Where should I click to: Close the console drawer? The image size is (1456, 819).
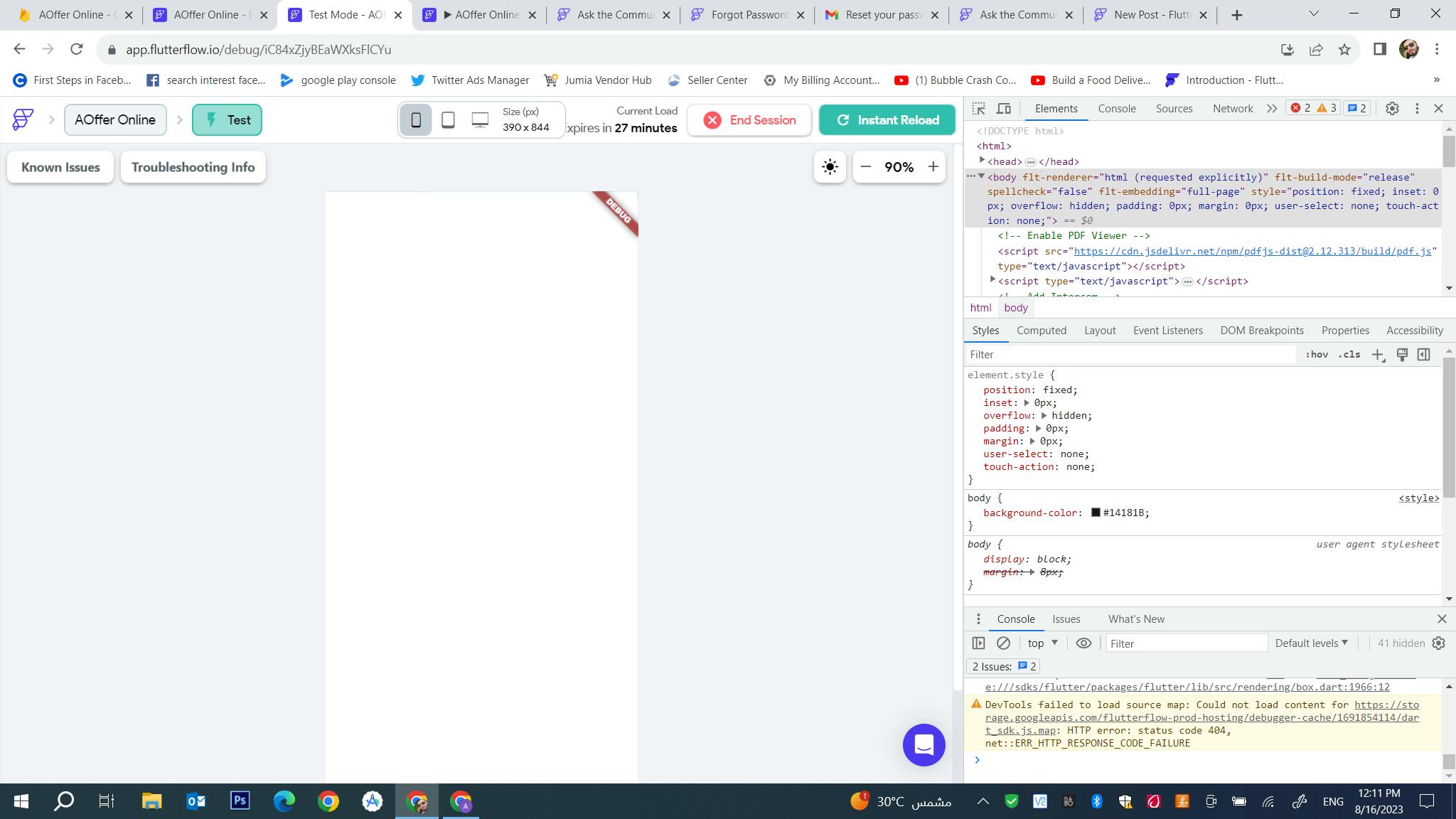click(1442, 619)
